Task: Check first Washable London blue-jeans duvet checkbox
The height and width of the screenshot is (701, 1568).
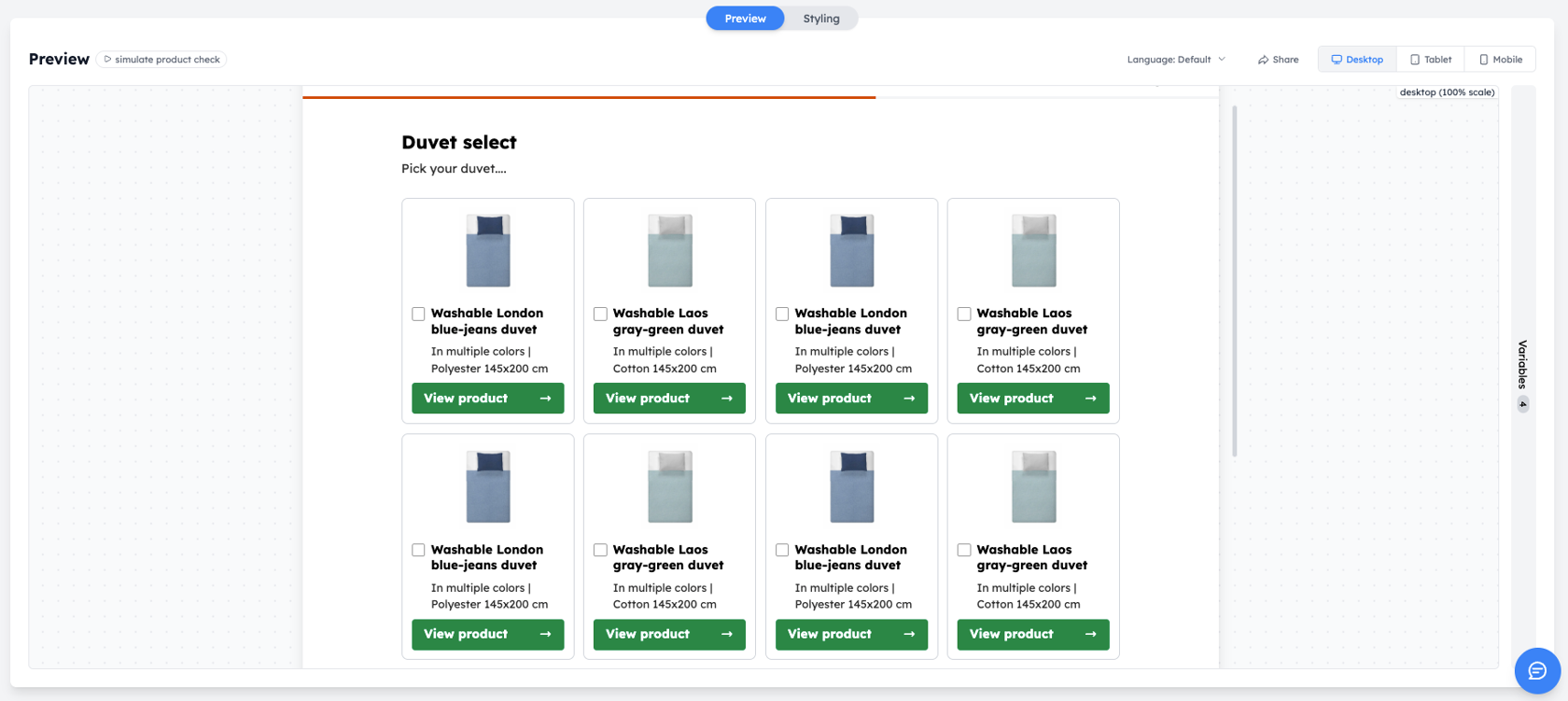Action: pyautogui.click(x=418, y=314)
